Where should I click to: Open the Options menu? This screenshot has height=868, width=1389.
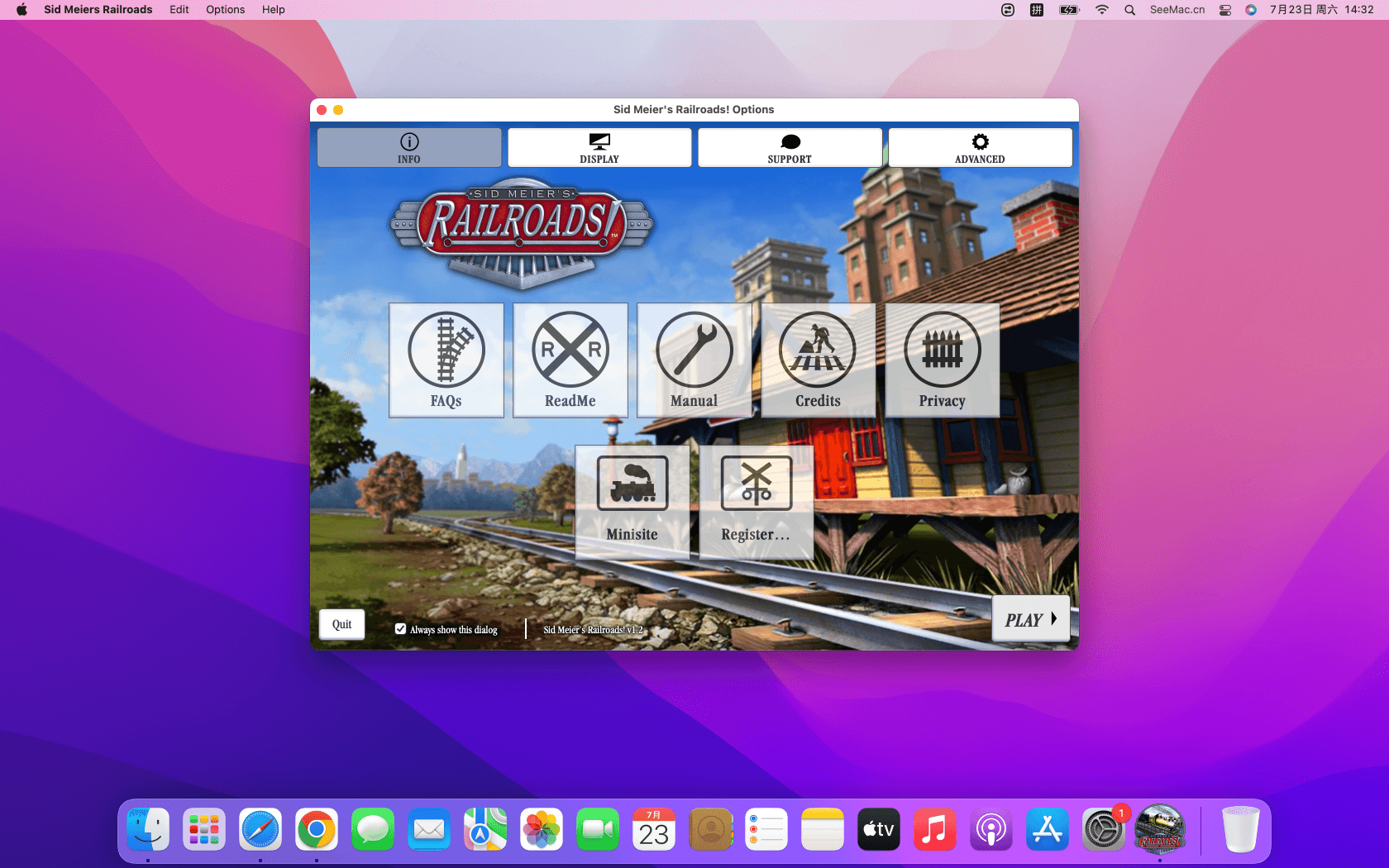(226, 10)
